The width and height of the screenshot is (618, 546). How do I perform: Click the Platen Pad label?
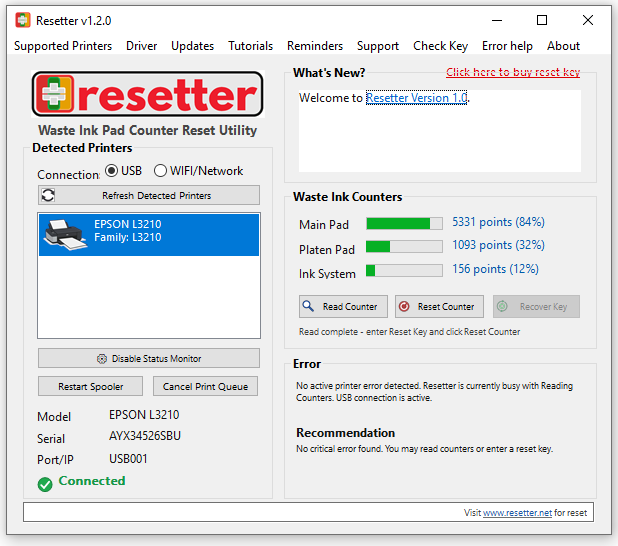click(x=327, y=250)
